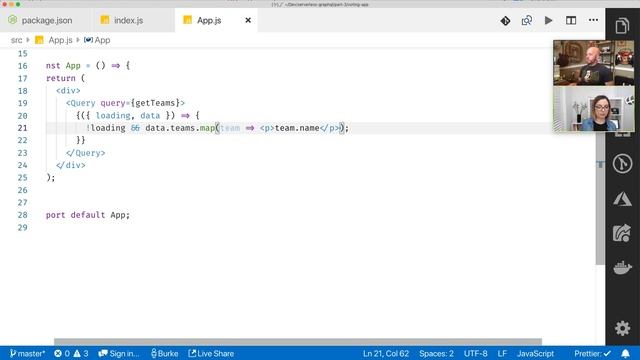Split the editor layout
The height and width of the screenshot is (360, 640).
(571, 20)
